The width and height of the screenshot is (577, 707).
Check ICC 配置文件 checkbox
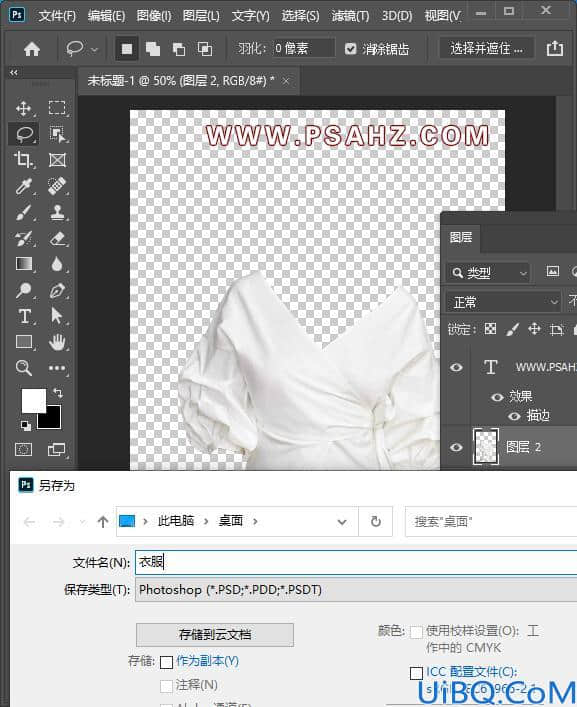(417, 673)
